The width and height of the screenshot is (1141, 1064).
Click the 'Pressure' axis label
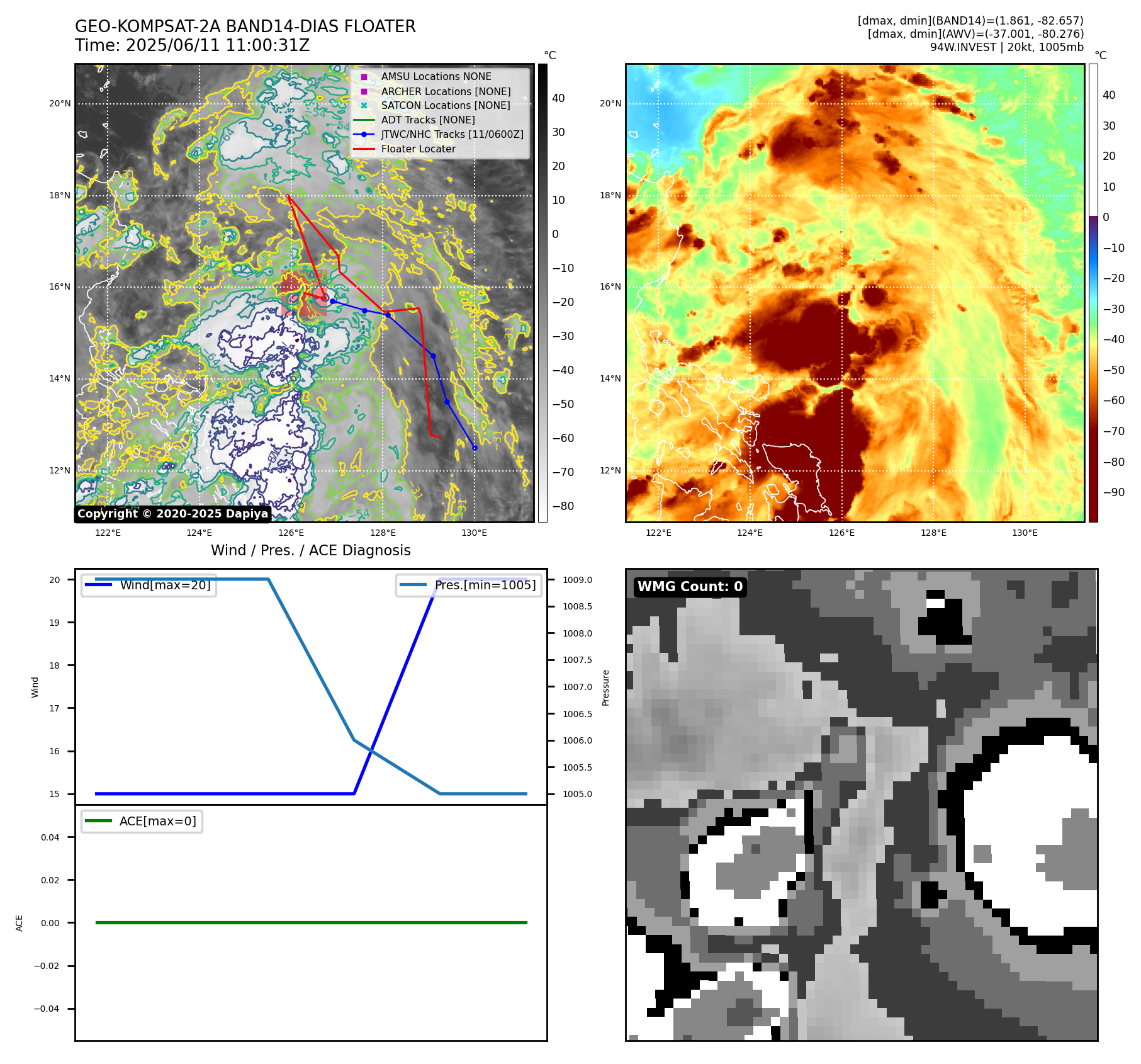click(605, 688)
